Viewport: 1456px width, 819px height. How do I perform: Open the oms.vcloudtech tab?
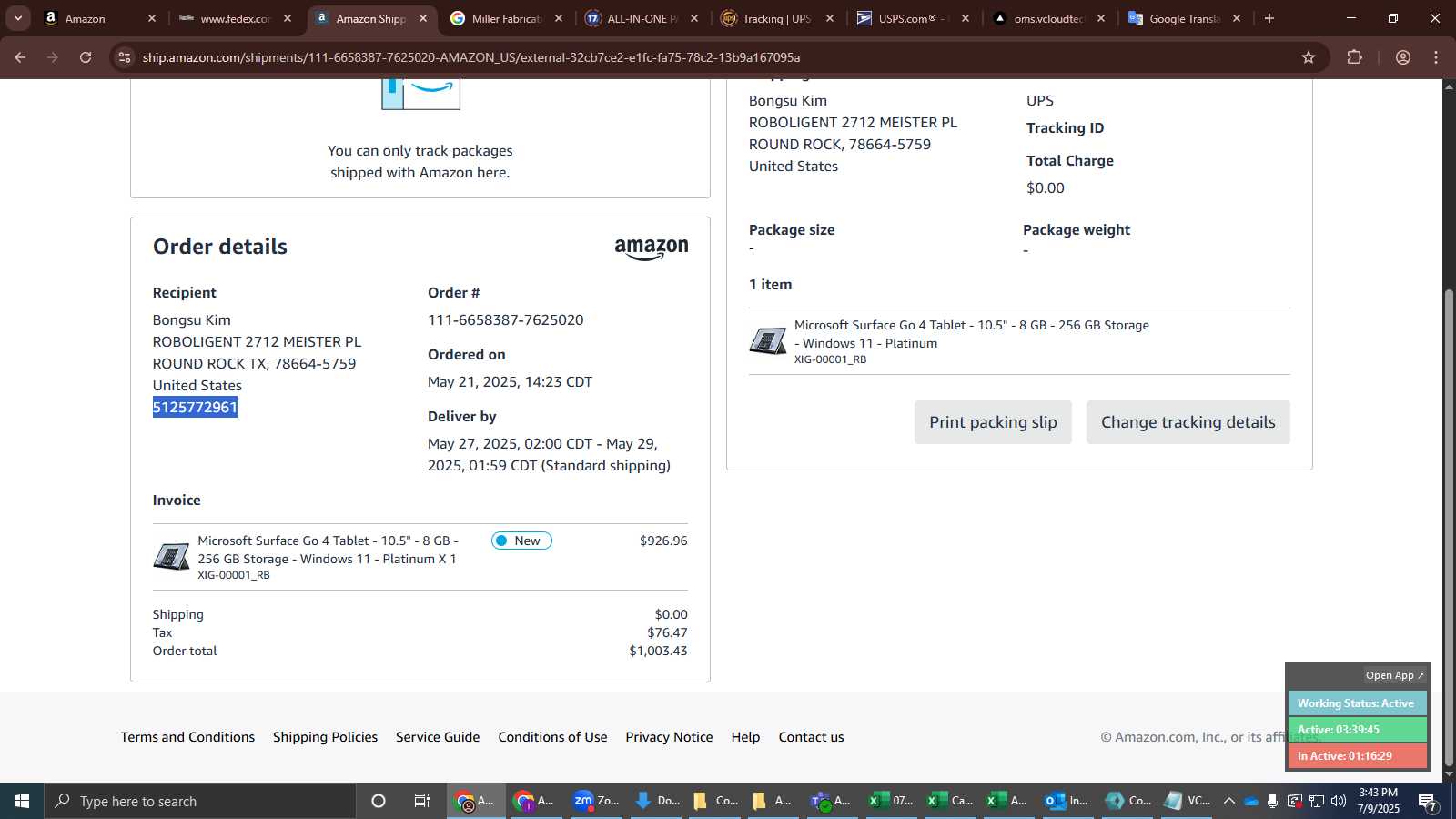1048,18
